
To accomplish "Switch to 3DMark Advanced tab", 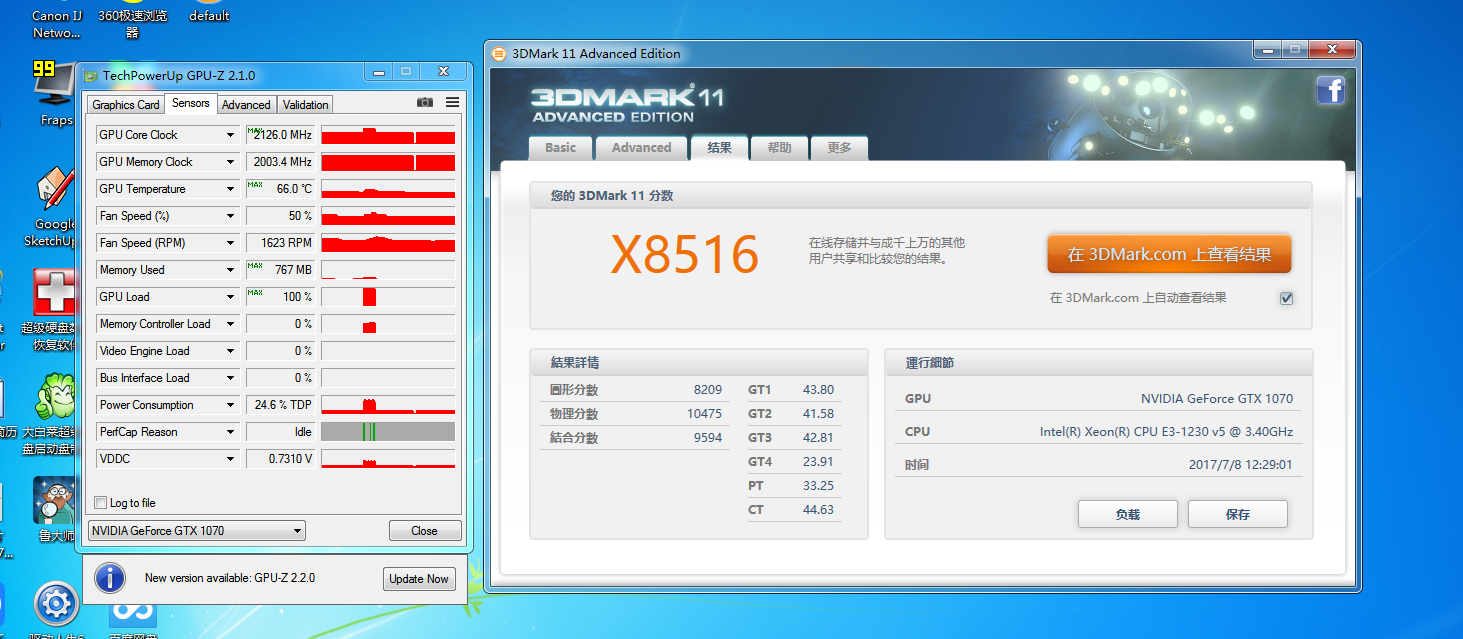I will coord(641,148).
